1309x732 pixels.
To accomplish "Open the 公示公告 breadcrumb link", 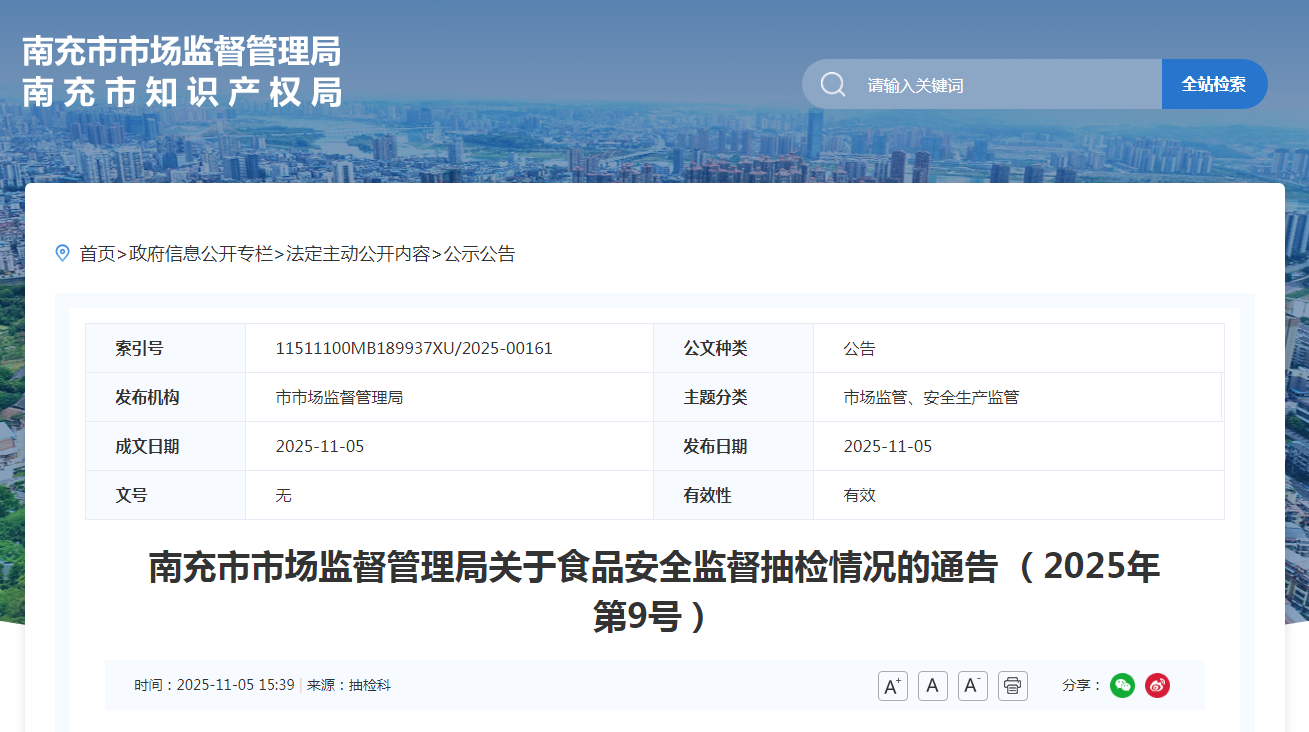I will click(481, 254).
